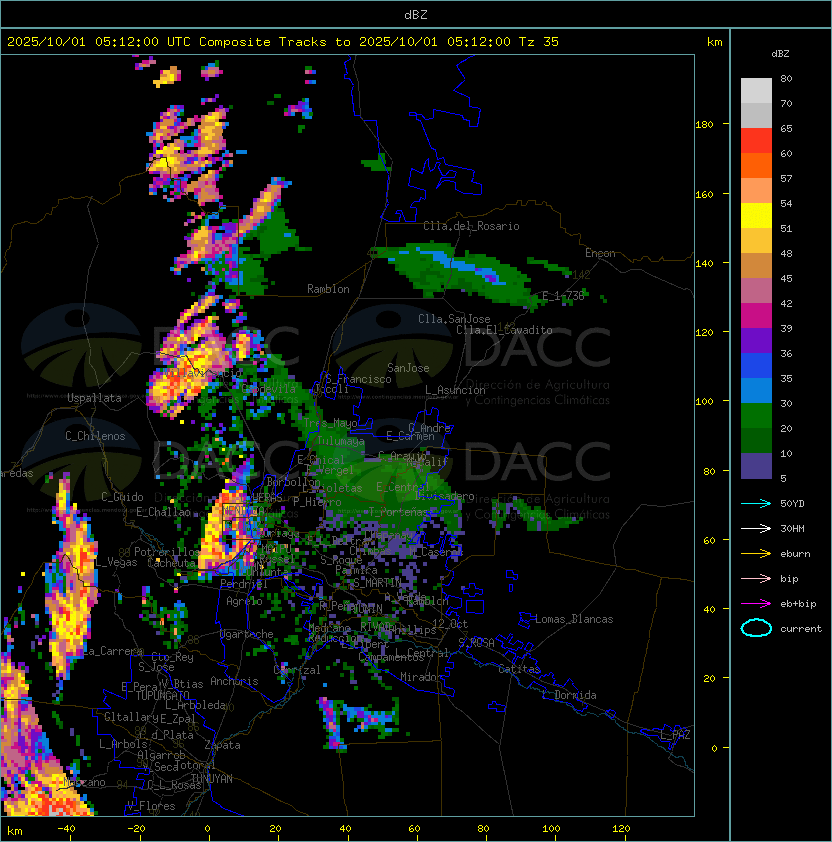Viewport: 832px width, 842px height.
Task: Click the 'V_Flores' place label
Action: (x=151, y=806)
